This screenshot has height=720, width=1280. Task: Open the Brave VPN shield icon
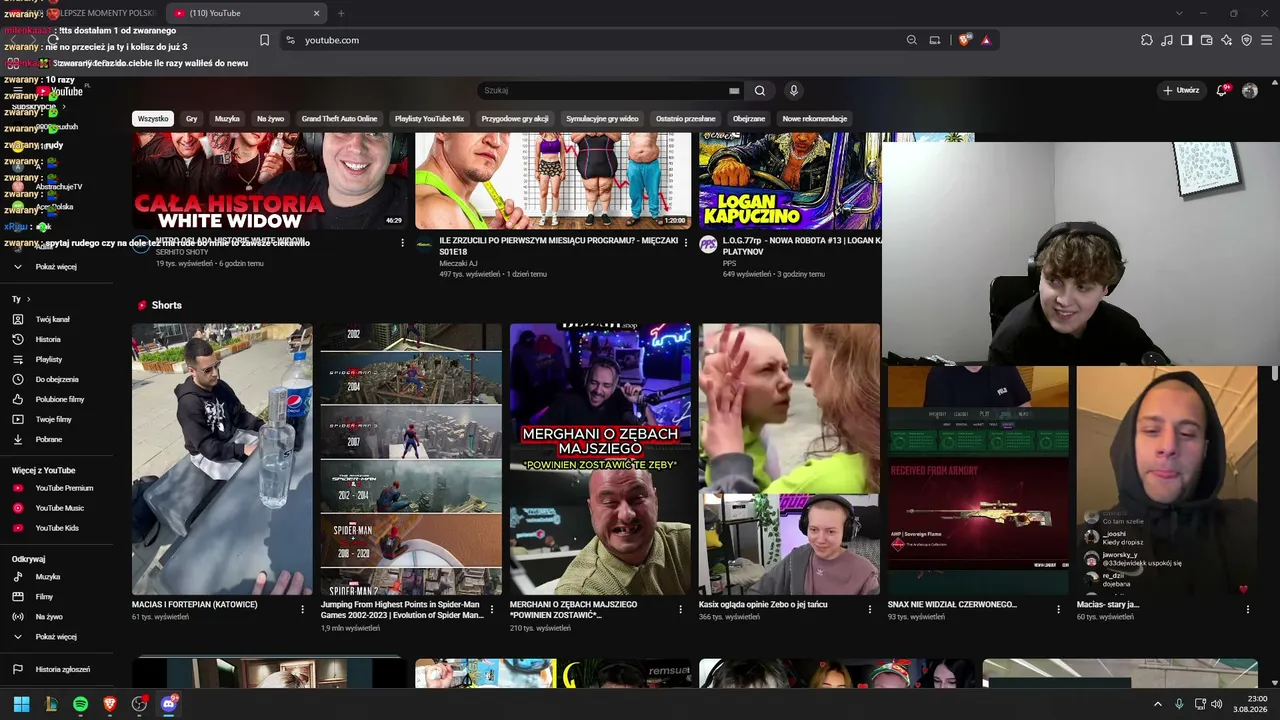1247,40
